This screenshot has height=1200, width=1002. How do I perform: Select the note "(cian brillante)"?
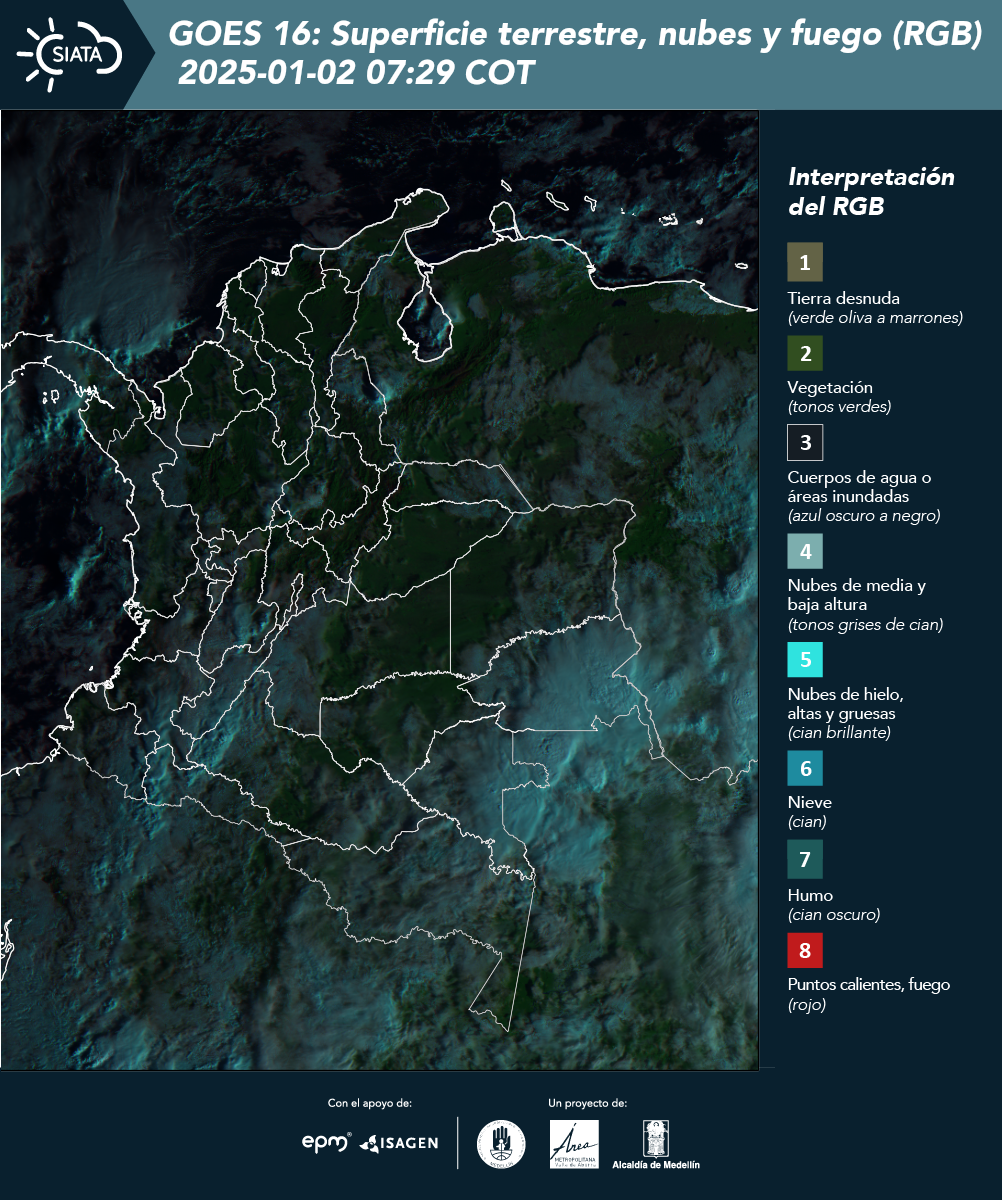click(x=839, y=733)
